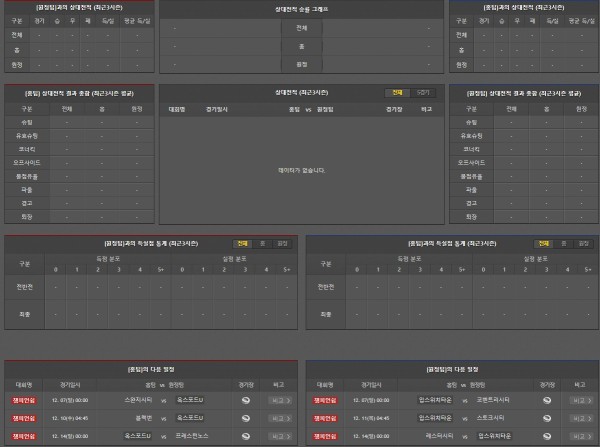Select 전체 tab in away team scoring stats
Screen dimensions: 600x447
[543, 243]
